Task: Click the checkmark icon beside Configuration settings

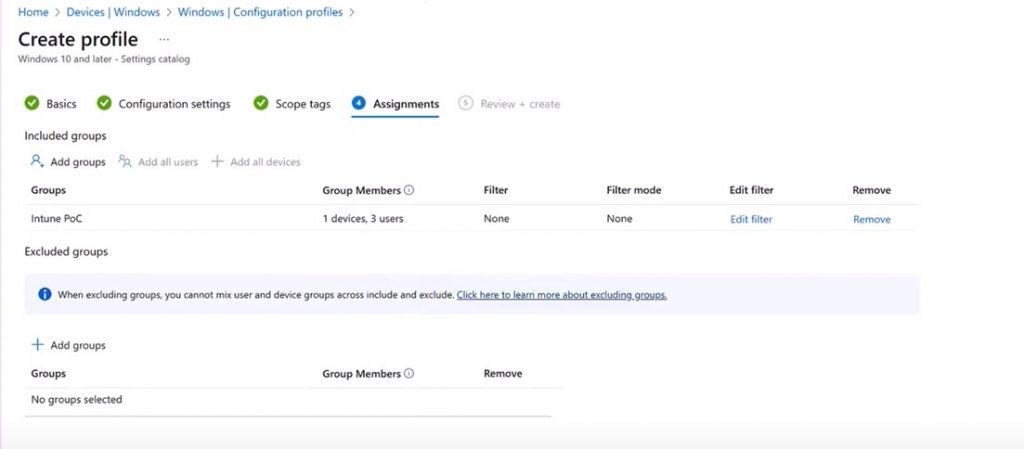Action: (x=103, y=103)
